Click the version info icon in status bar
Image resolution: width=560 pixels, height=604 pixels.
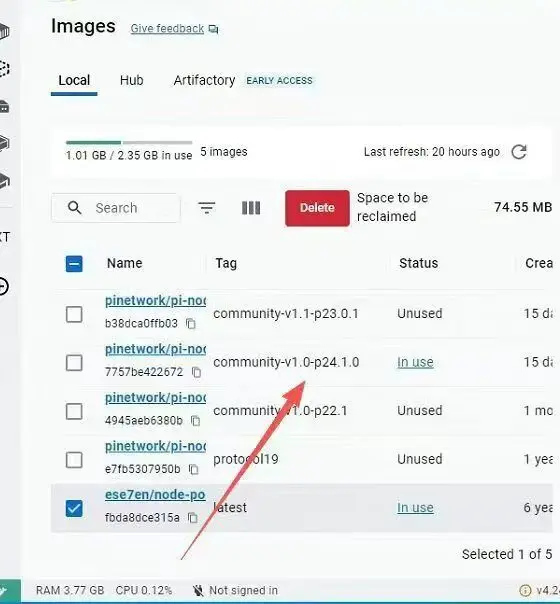pos(525,591)
